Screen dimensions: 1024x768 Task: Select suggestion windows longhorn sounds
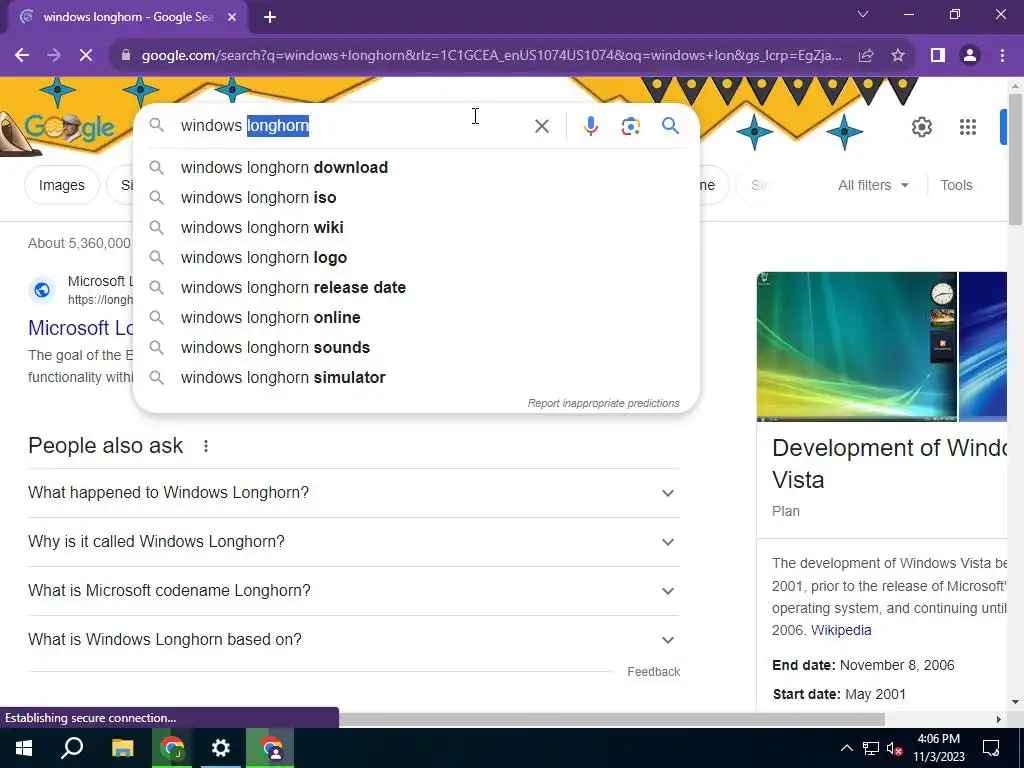click(x=416, y=347)
